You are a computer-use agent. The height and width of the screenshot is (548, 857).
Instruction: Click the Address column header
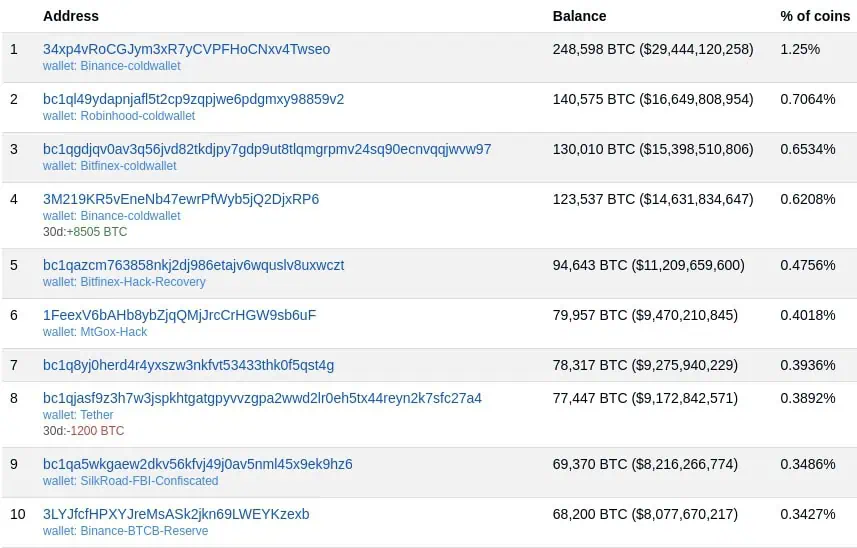coord(71,16)
